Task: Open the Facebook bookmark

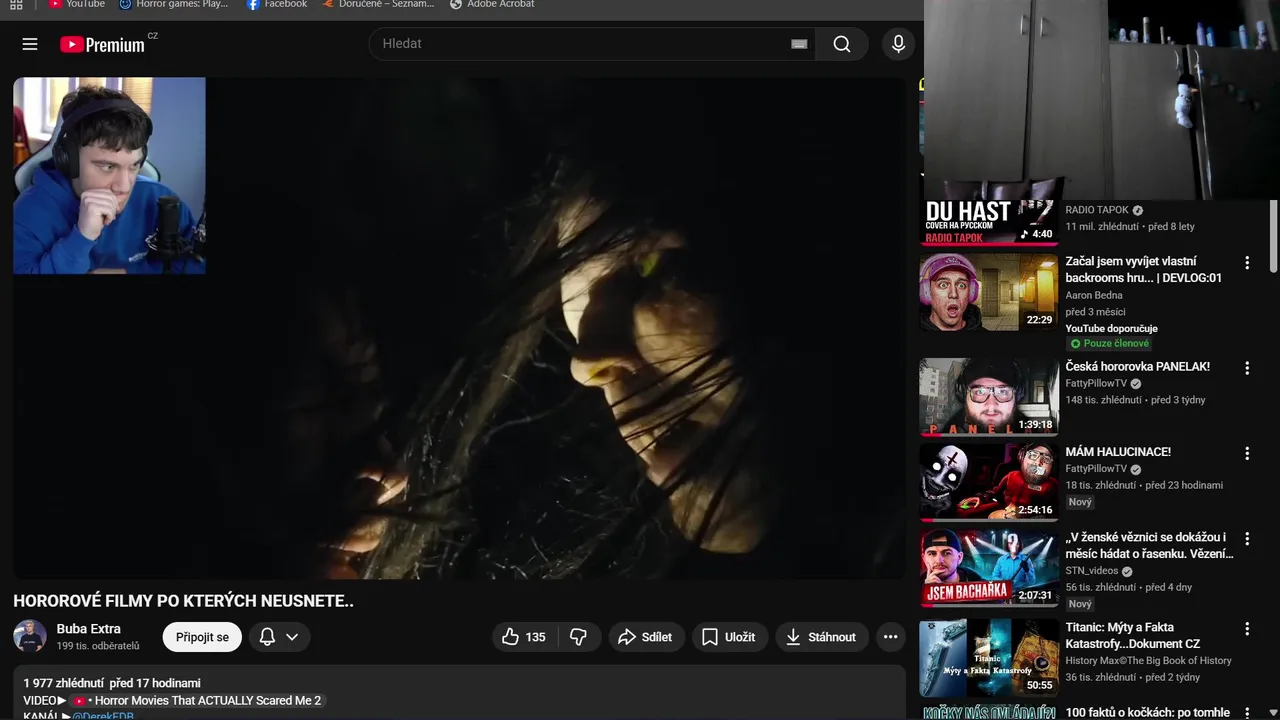Action: point(277,4)
